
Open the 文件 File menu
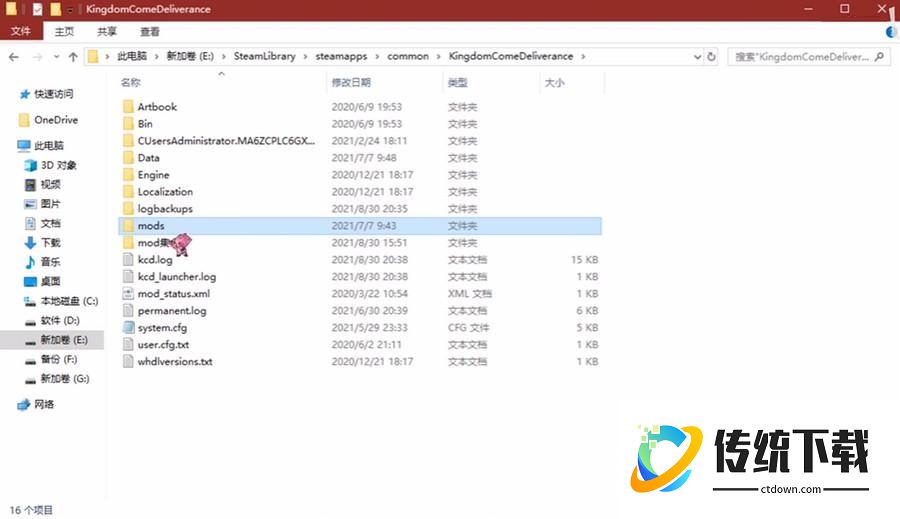(x=20, y=32)
